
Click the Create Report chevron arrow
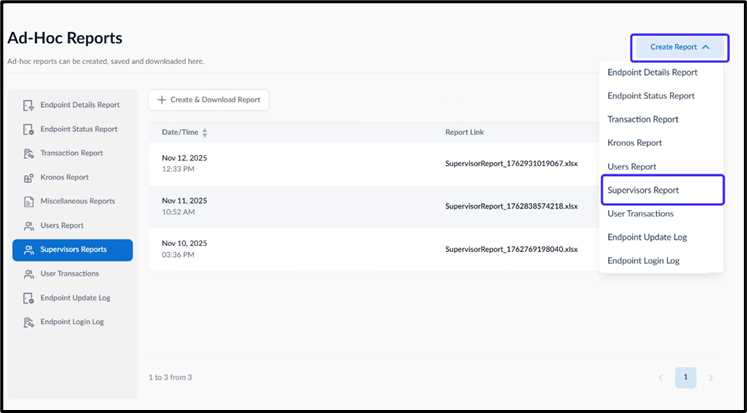[706, 47]
